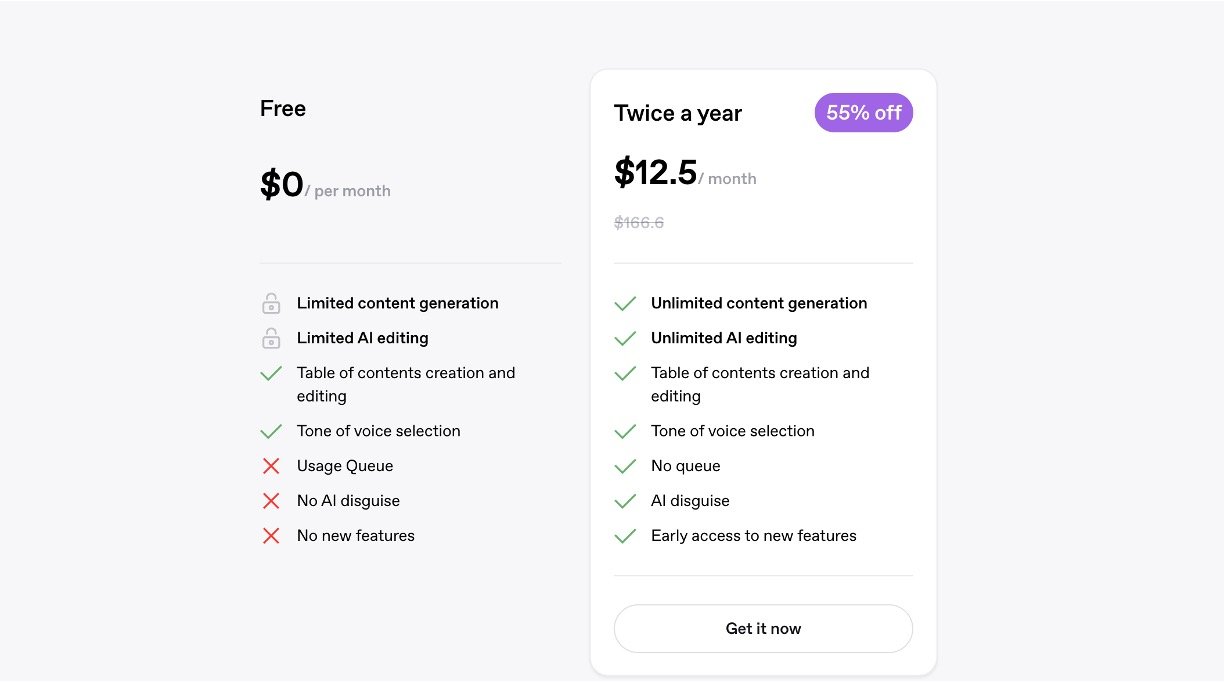Viewport: 1224px width, 682px height.
Task: Select the Twice a year plan title
Action: [678, 114]
